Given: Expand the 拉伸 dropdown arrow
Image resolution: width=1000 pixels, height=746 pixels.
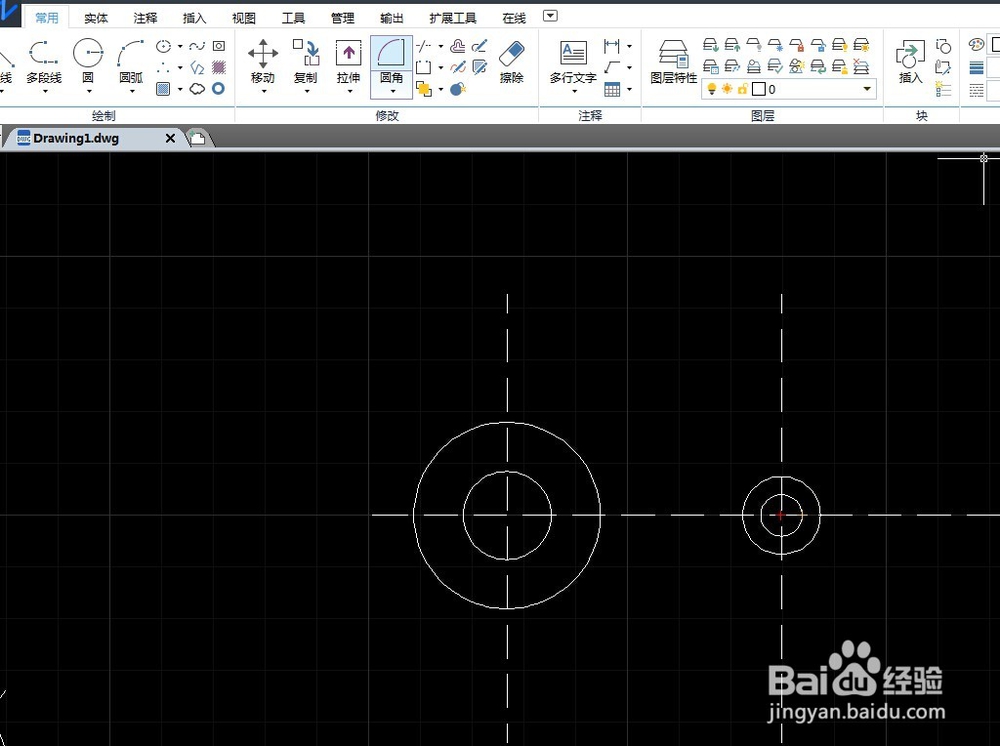Looking at the screenshot, I should [349, 92].
